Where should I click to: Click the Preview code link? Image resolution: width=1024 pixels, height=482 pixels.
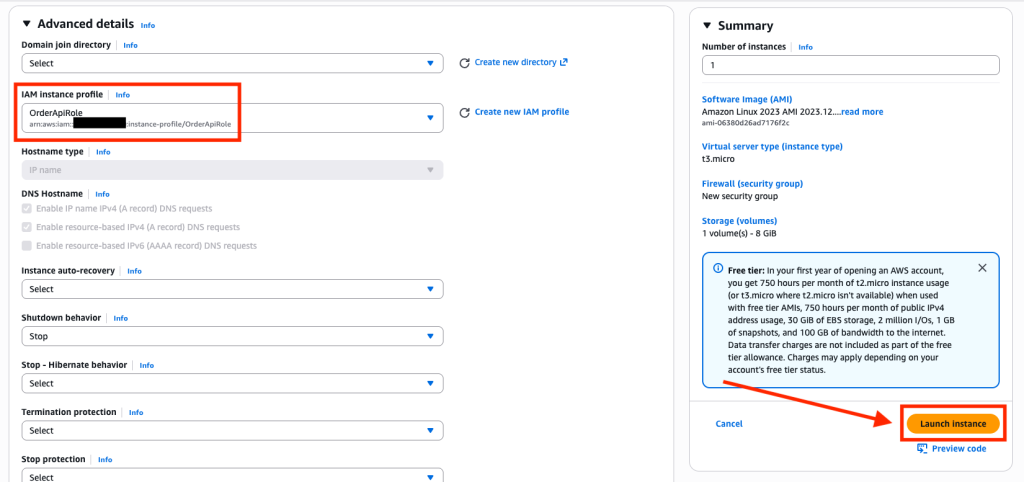tap(959, 449)
